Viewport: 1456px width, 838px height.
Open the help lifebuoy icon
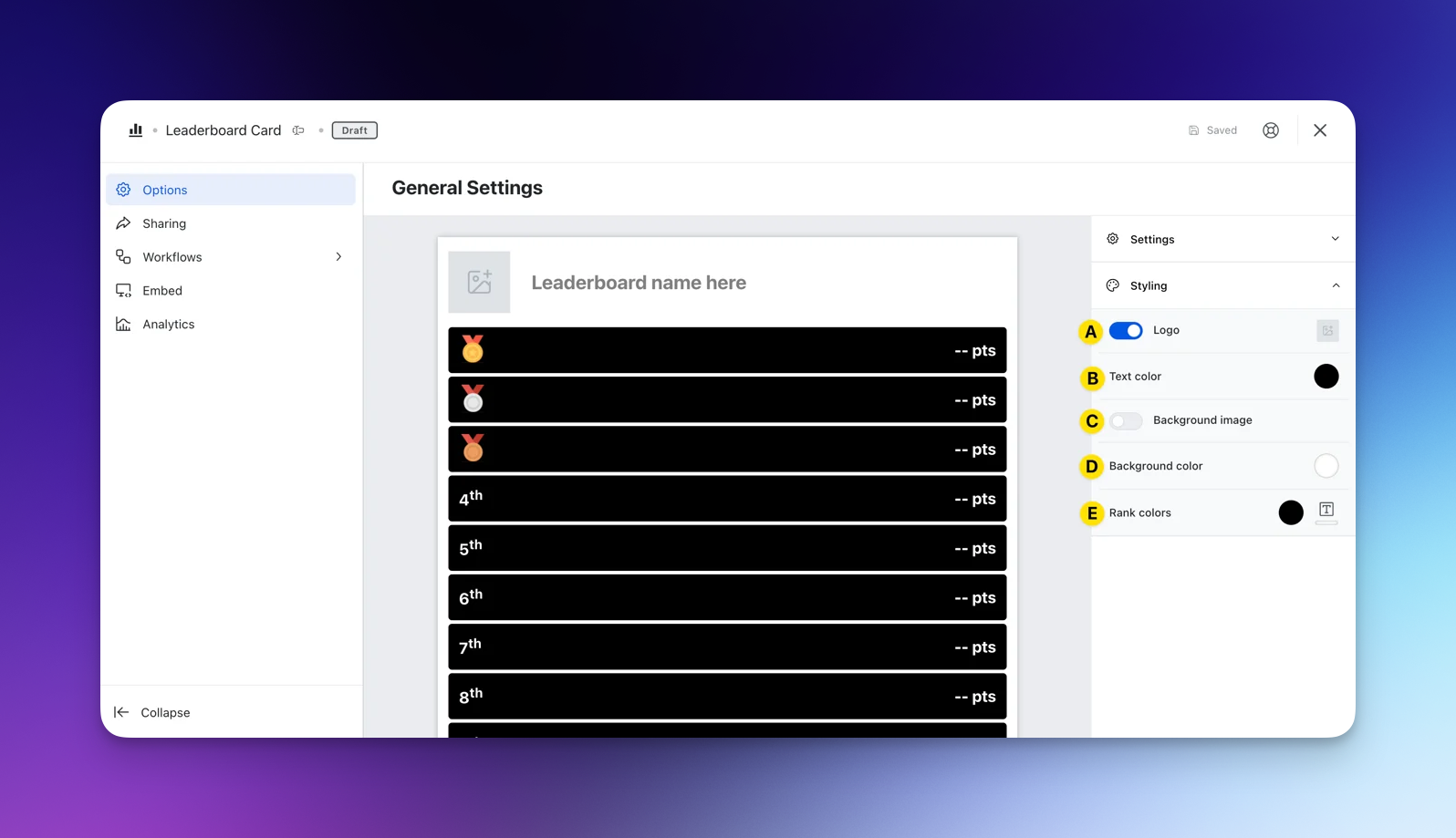click(1270, 130)
